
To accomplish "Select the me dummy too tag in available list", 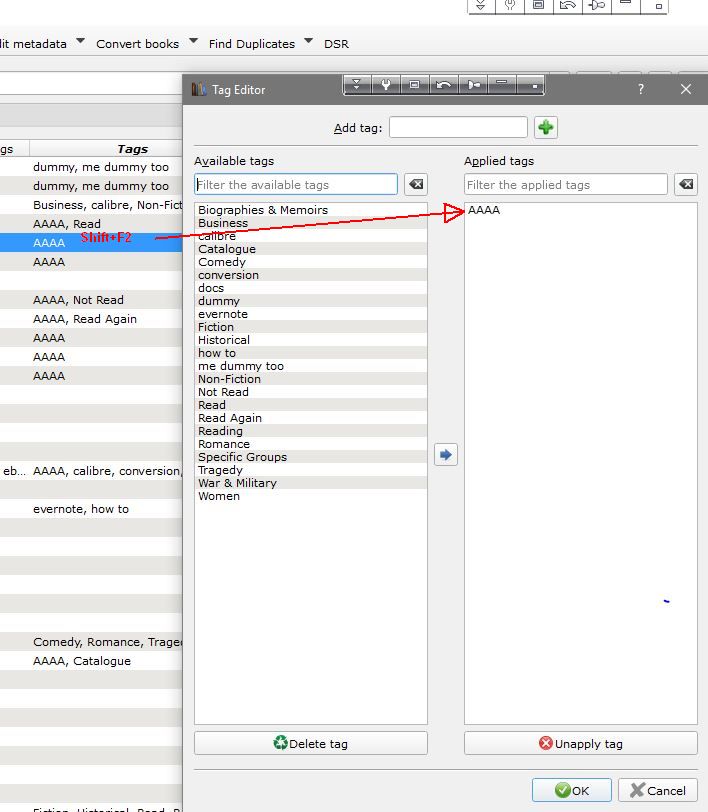I will pyautogui.click(x=311, y=366).
